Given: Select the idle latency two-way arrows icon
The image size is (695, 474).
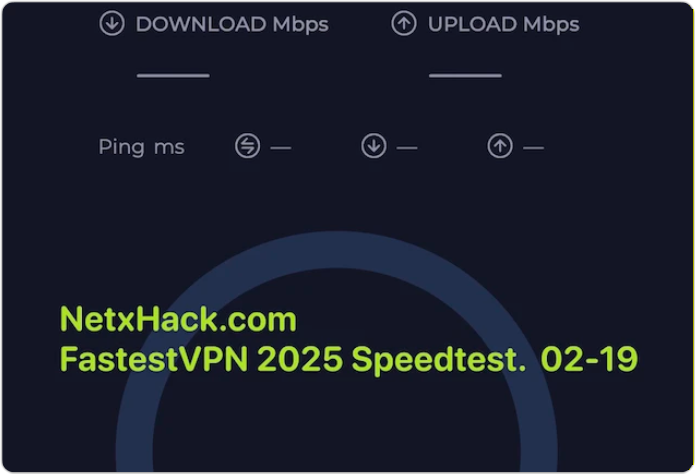Looking at the screenshot, I should [x=247, y=146].
